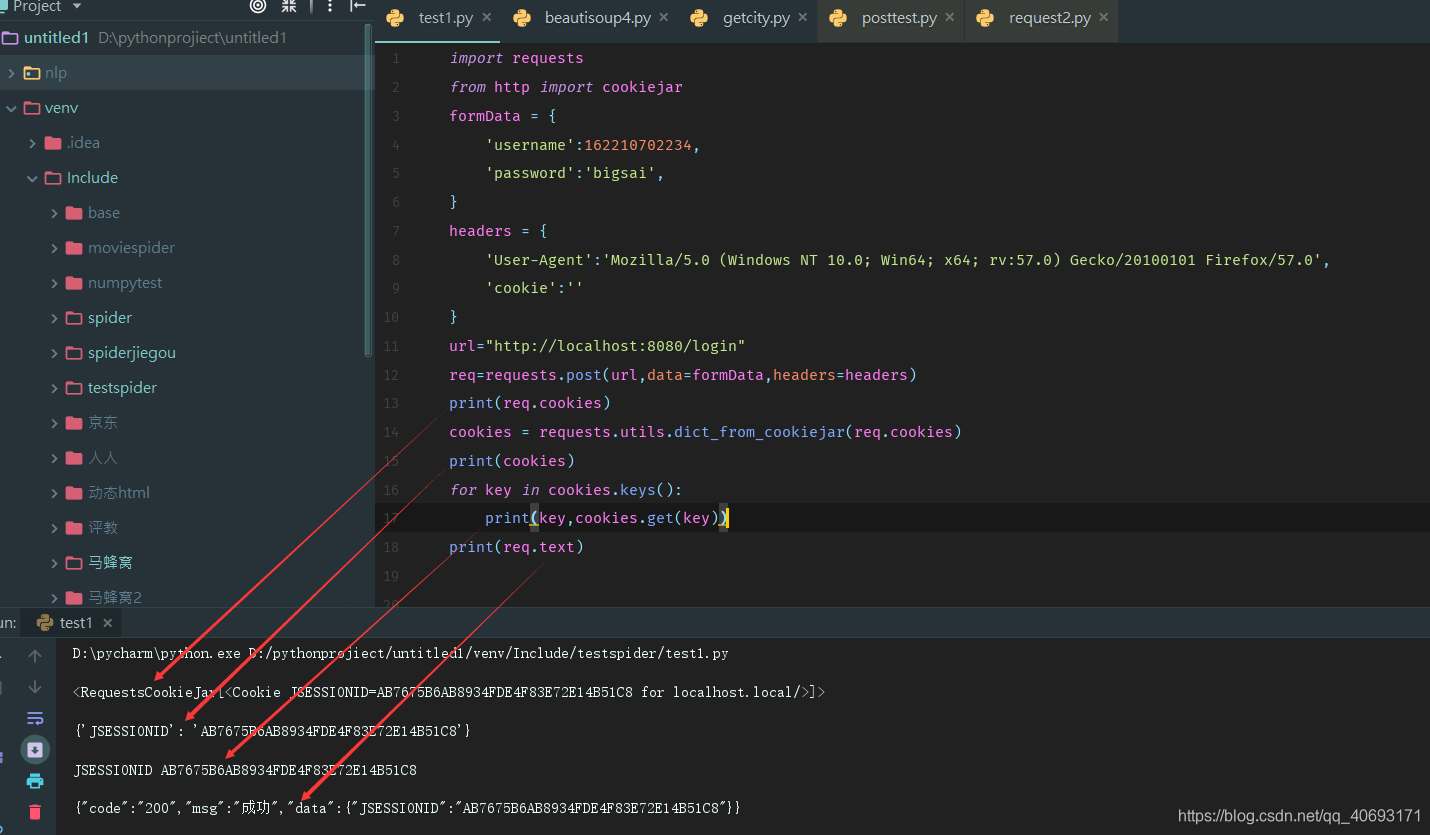Collapse the venv folder
The image size is (1430, 835).
(x=12, y=107)
